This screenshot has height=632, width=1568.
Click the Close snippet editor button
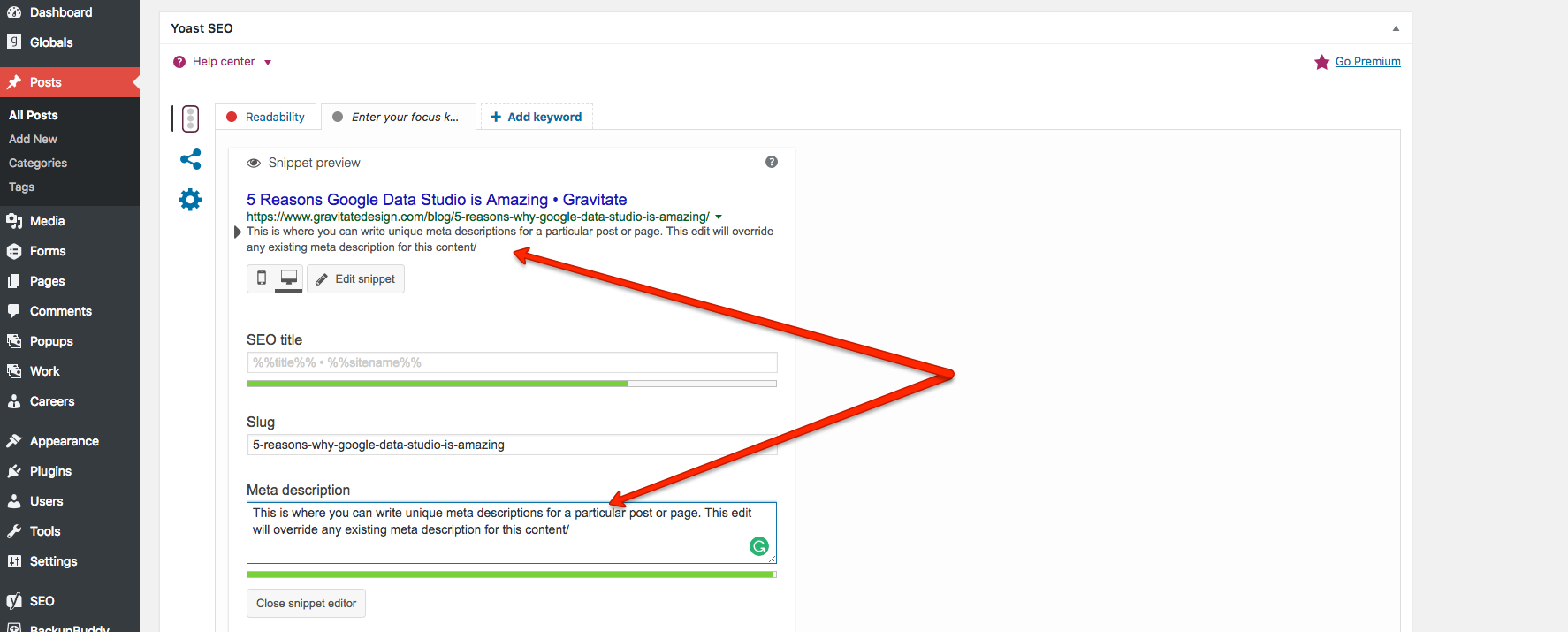tap(306, 604)
